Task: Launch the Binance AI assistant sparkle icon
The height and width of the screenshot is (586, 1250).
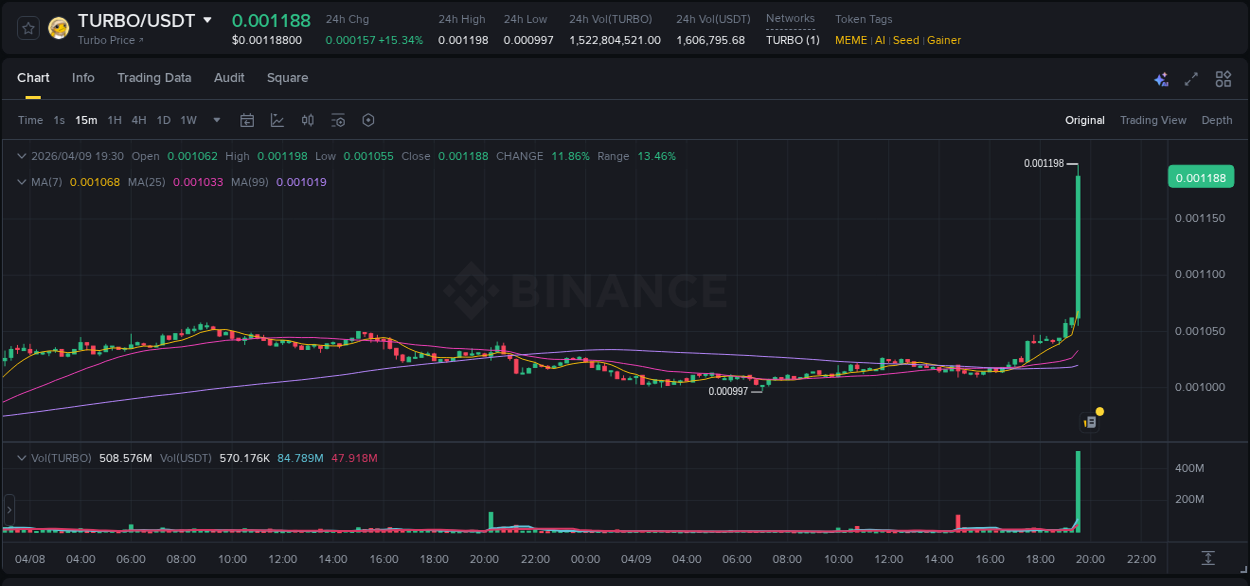Action: click(1160, 78)
